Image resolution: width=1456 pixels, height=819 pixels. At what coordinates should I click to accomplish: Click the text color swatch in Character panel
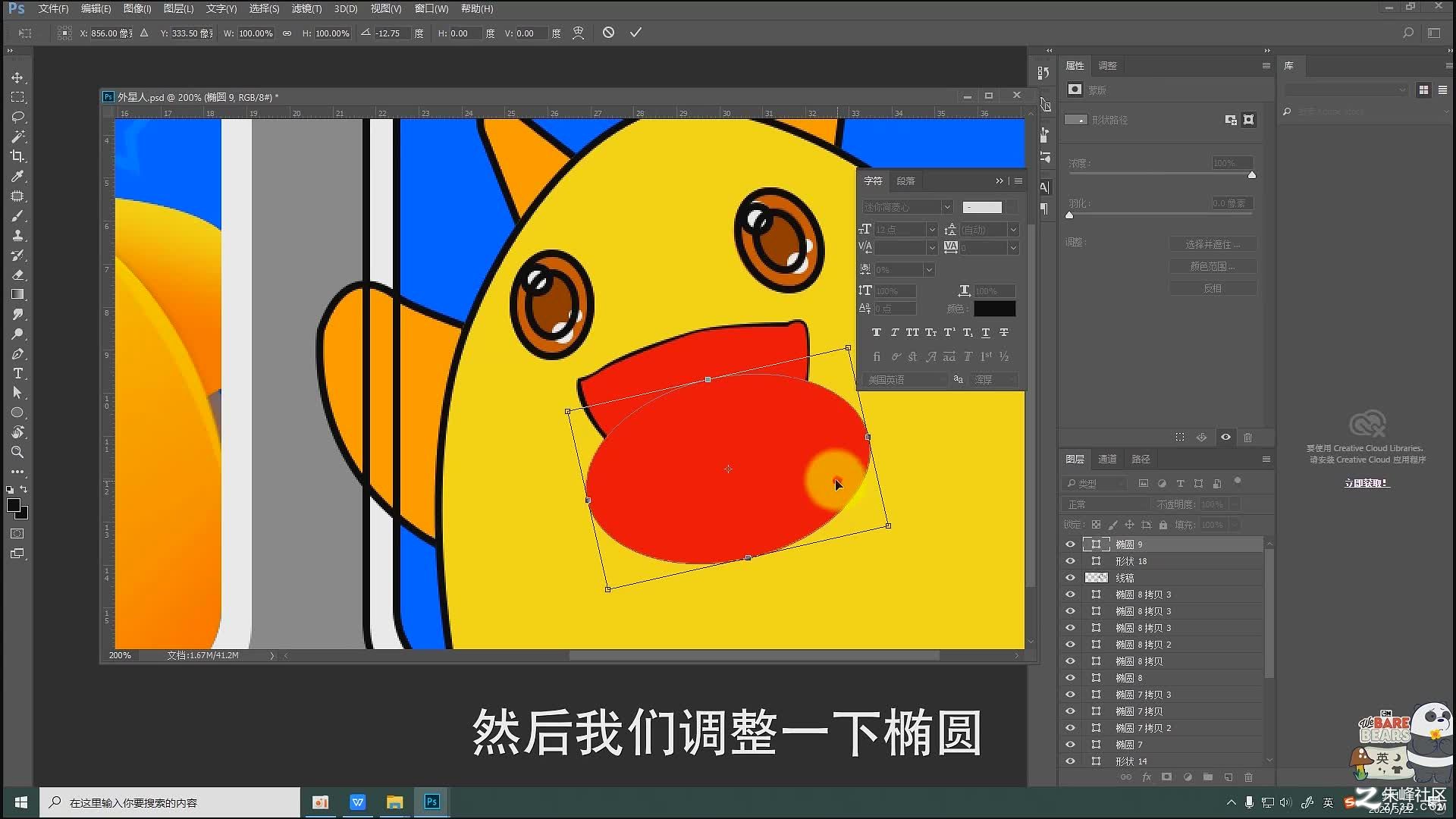994,309
